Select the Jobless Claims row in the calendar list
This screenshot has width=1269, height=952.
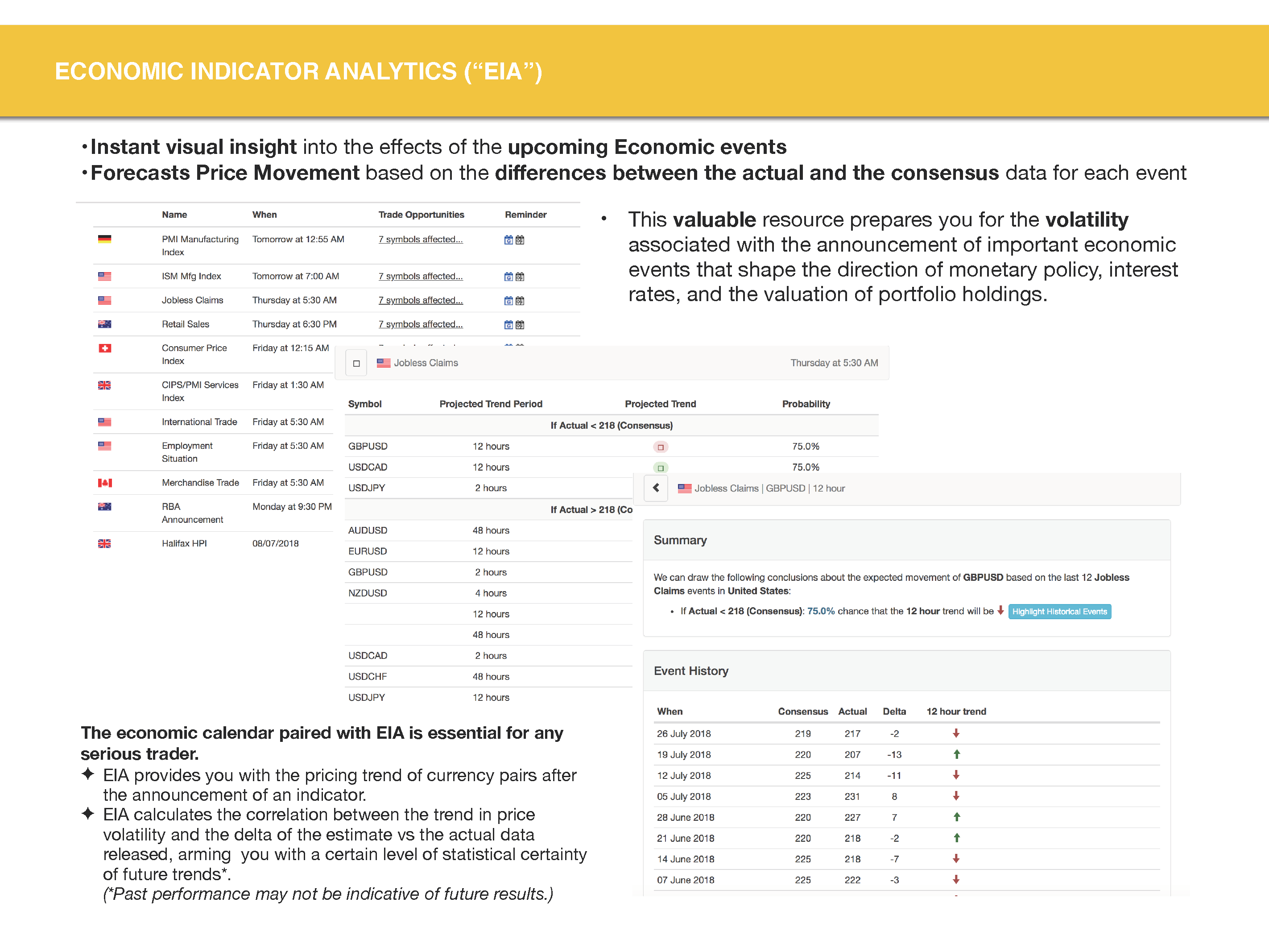(x=336, y=300)
